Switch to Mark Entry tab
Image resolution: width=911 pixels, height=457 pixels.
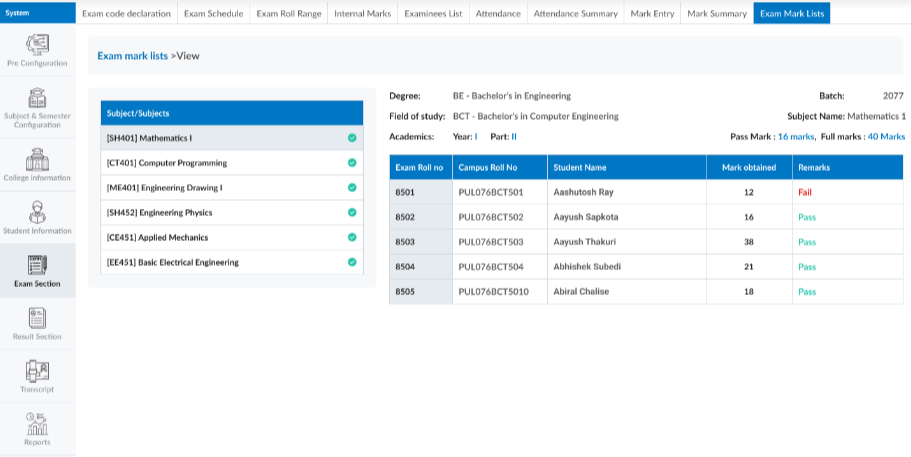(652, 13)
